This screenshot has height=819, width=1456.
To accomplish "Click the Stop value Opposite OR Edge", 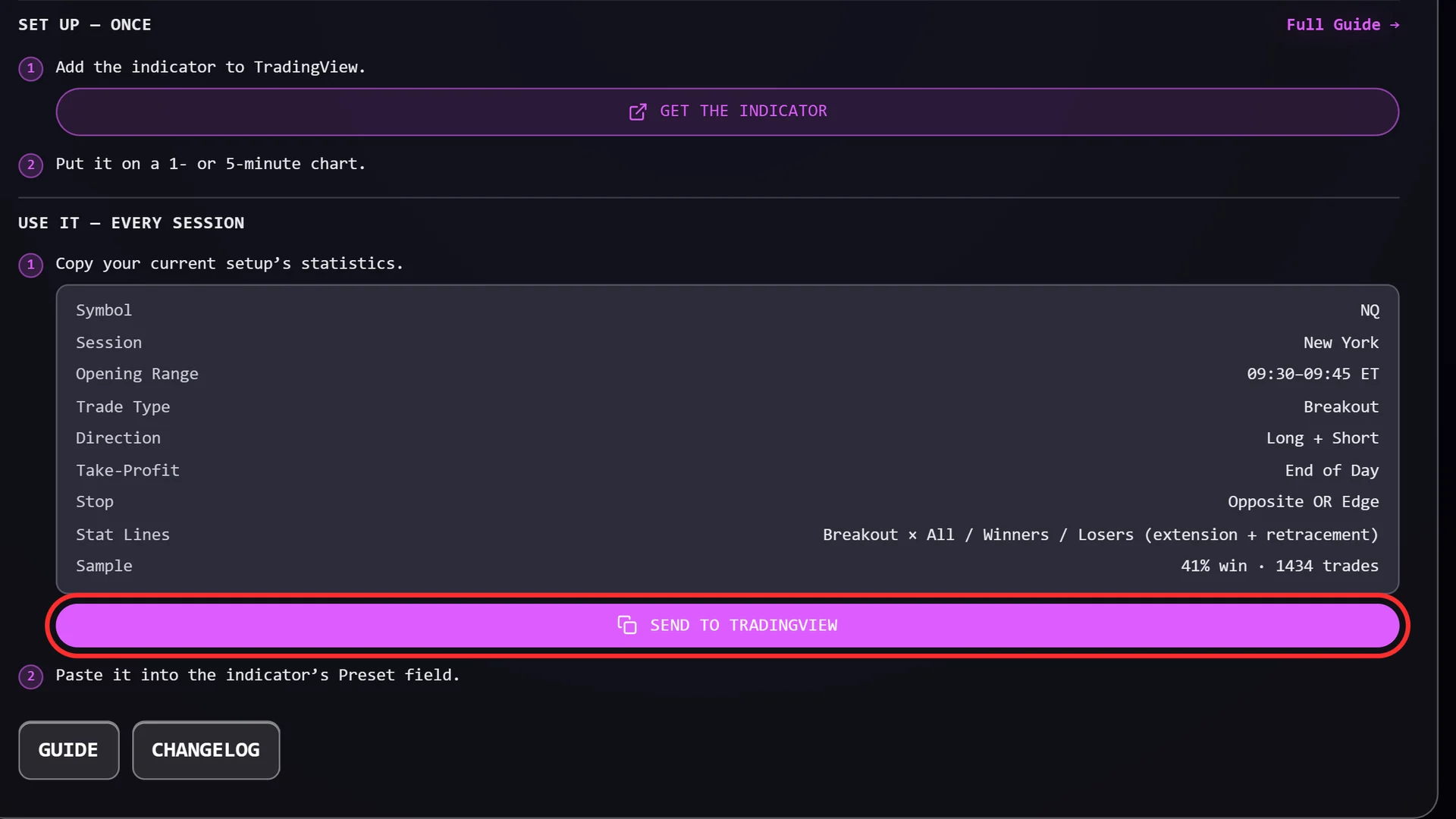I will 1304,502.
